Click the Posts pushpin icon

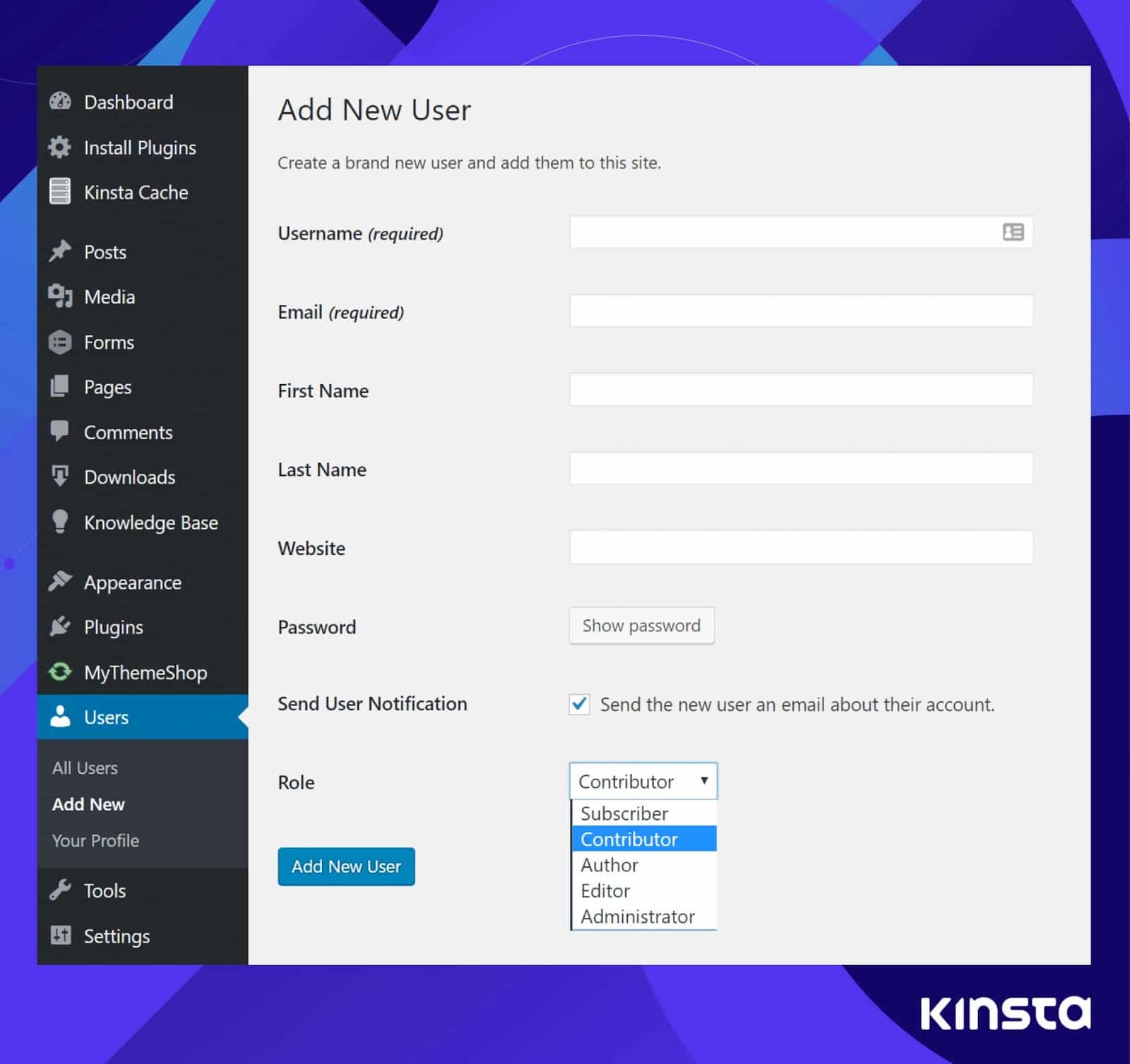pos(60,251)
